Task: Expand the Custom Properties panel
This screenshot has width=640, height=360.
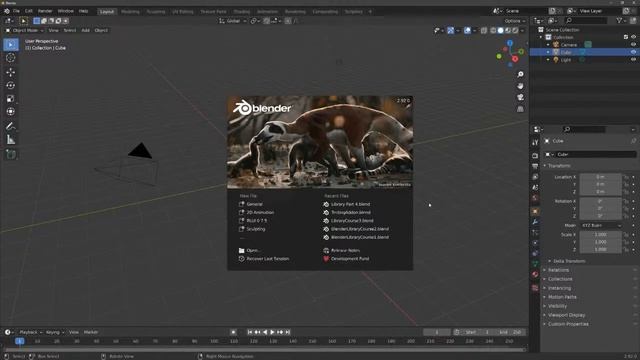Action: (568, 324)
